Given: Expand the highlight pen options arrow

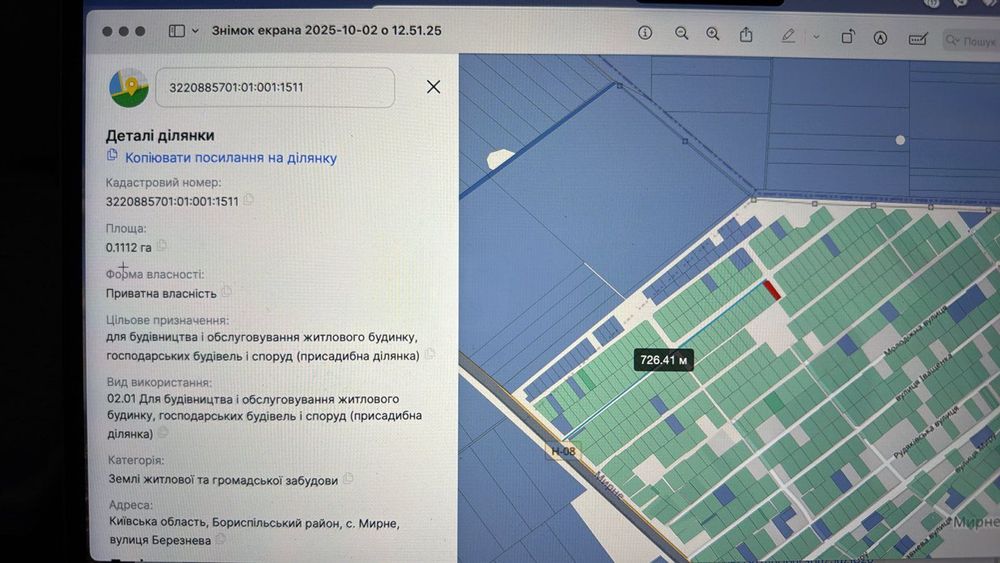Looking at the screenshot, I should tap(816, 37).
